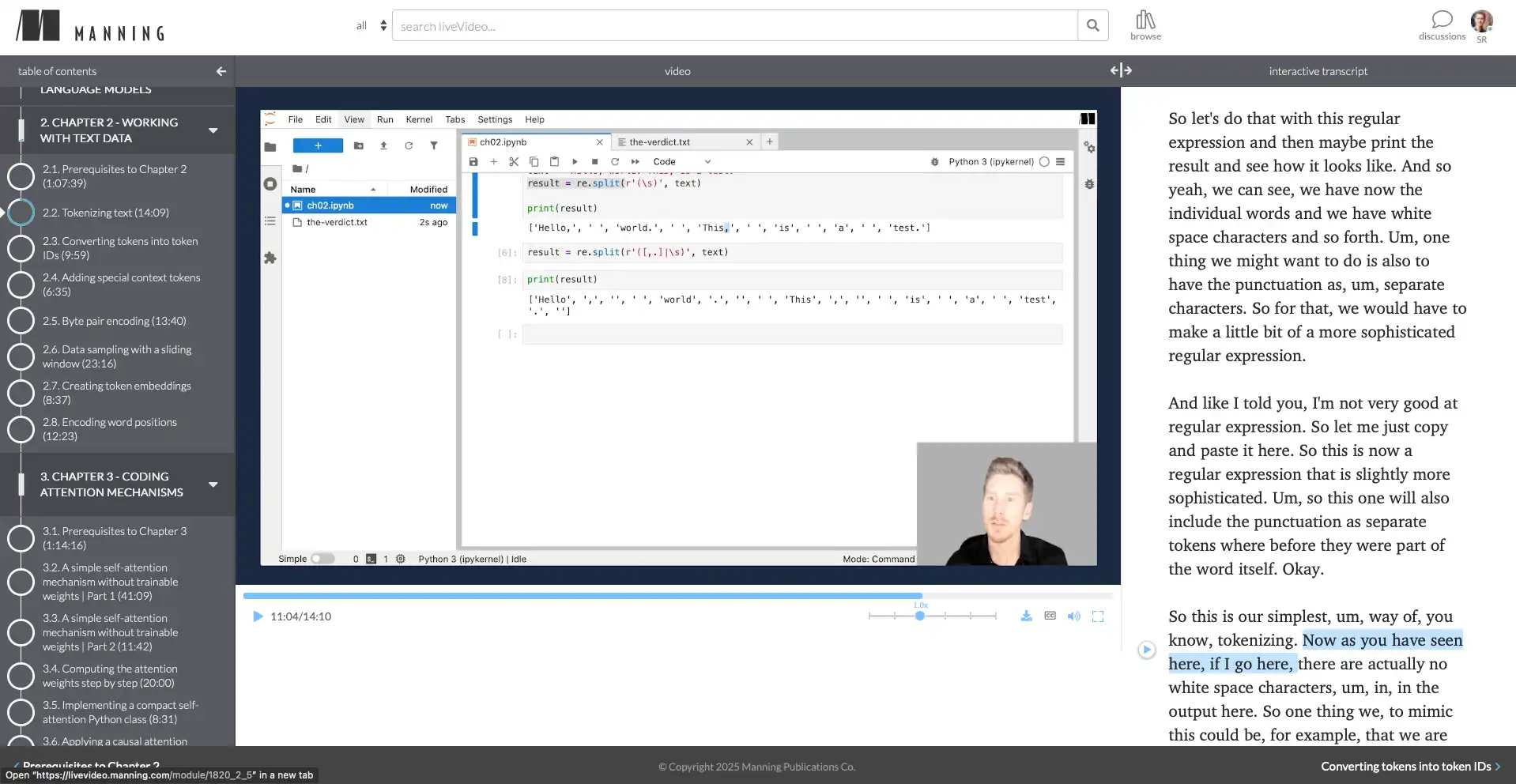Image resolution: width=1516 pixels, height=784 pixels.
Task: Toggle closed captions on the video
Action: (1050, 616)
